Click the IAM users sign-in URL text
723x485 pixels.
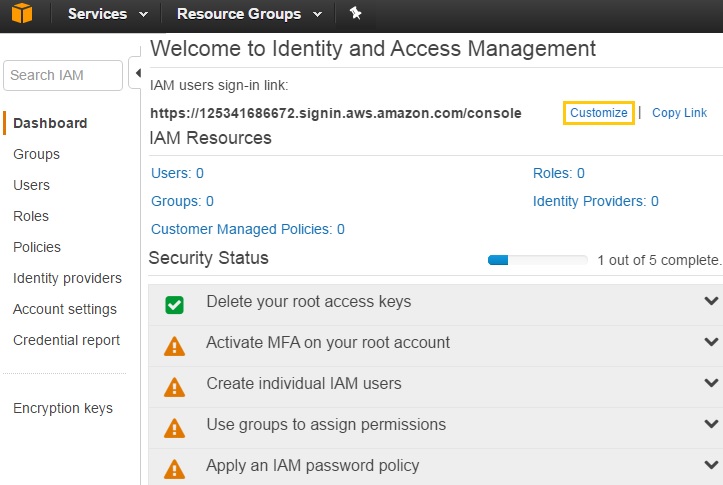tap(336, 113)
